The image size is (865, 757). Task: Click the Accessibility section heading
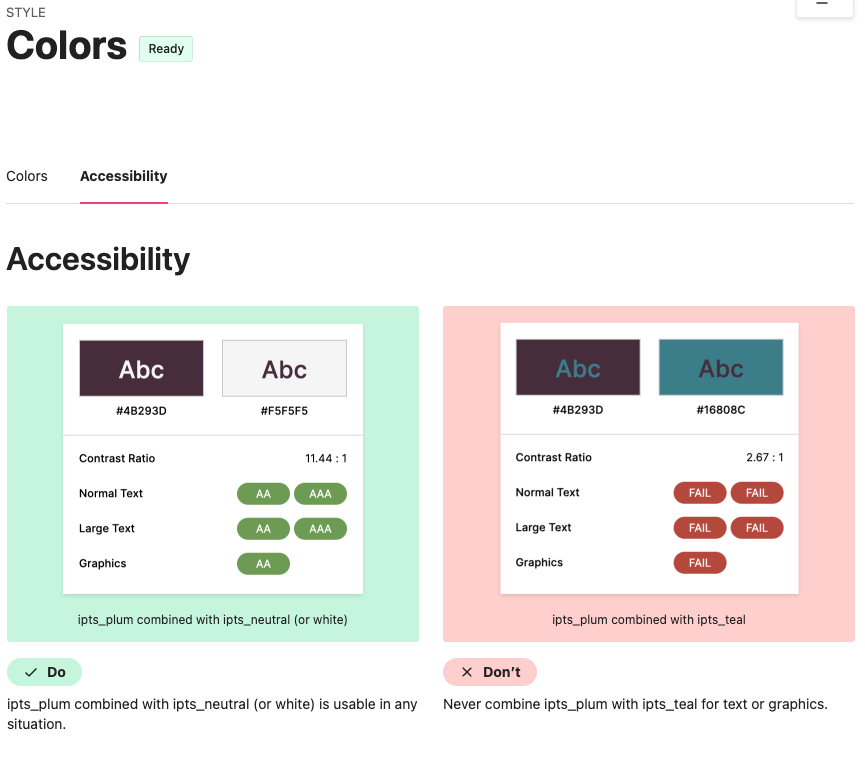point(98,260)
